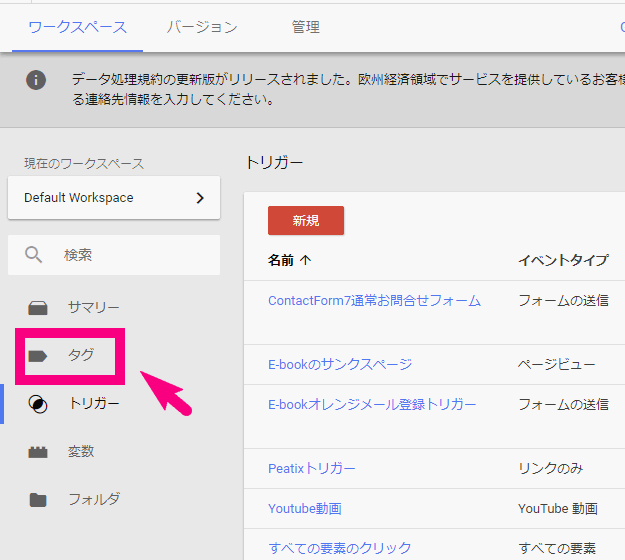Toggle sort arrow beside 名前 column

[x=306, y=260]
